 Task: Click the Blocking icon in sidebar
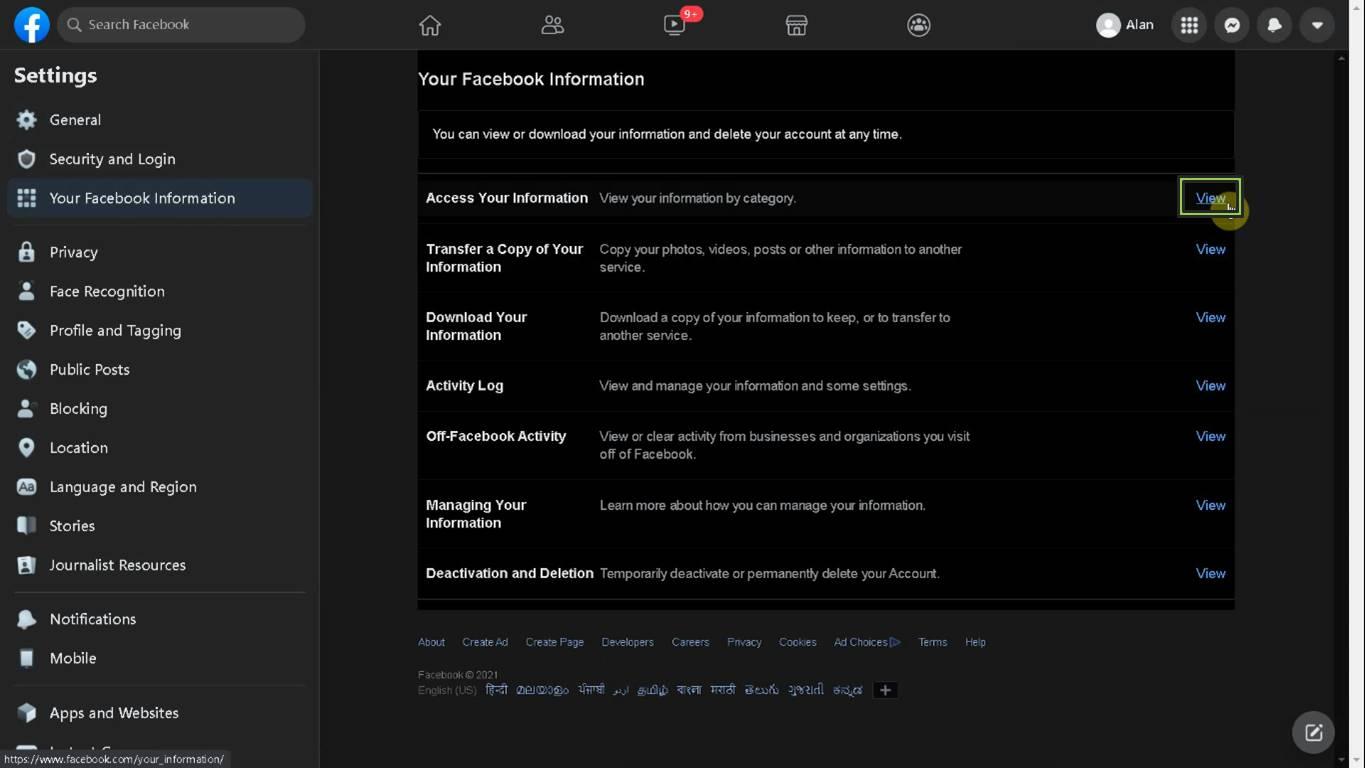point(27,408)
